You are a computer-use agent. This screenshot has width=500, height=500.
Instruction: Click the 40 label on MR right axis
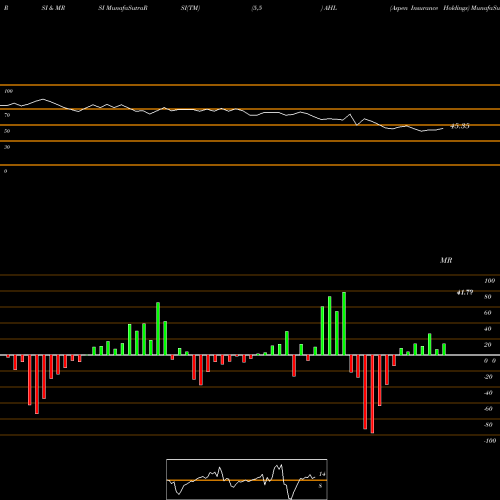(488, 329)
